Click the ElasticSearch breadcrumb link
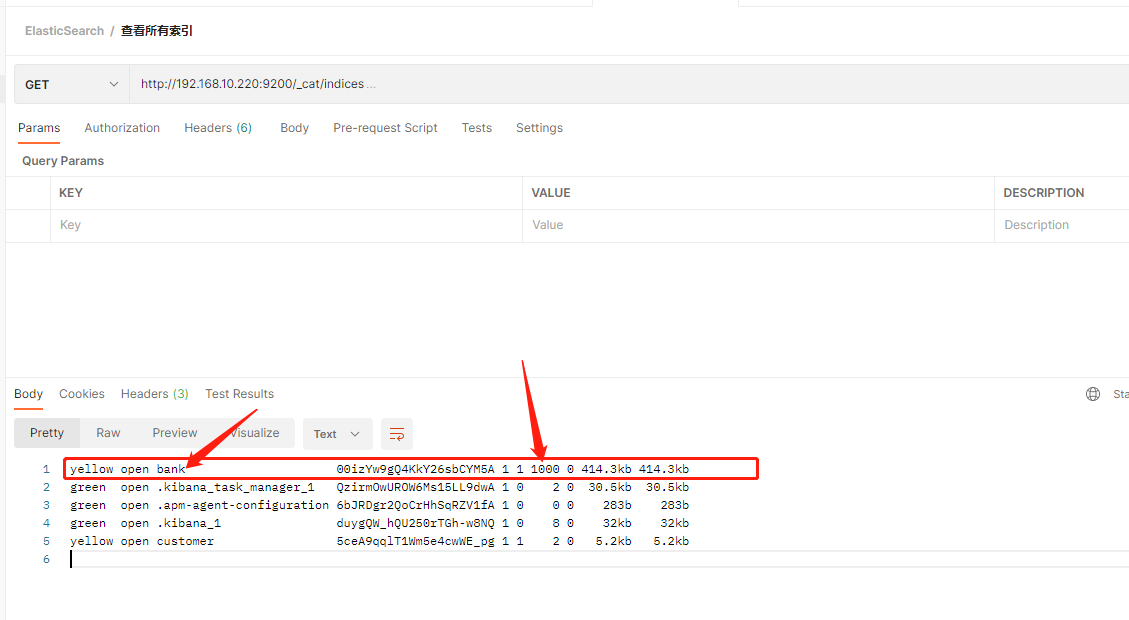The width and height of the screenshot is (1129, 620). coord(65,31)
